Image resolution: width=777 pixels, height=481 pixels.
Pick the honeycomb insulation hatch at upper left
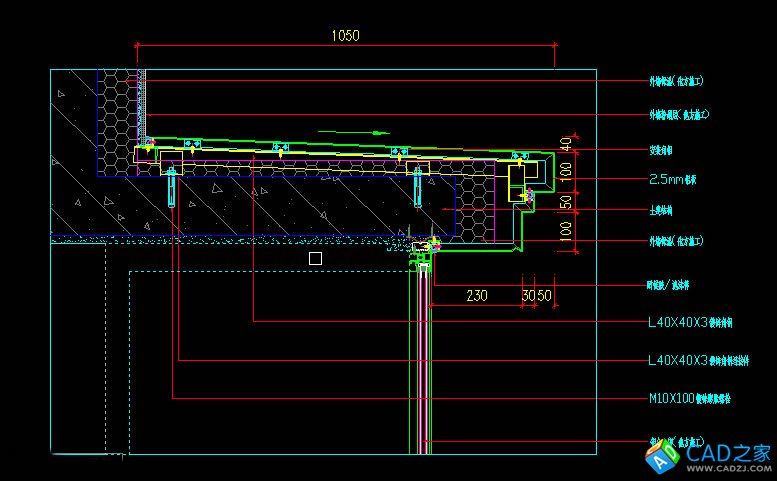pos(118,110)
